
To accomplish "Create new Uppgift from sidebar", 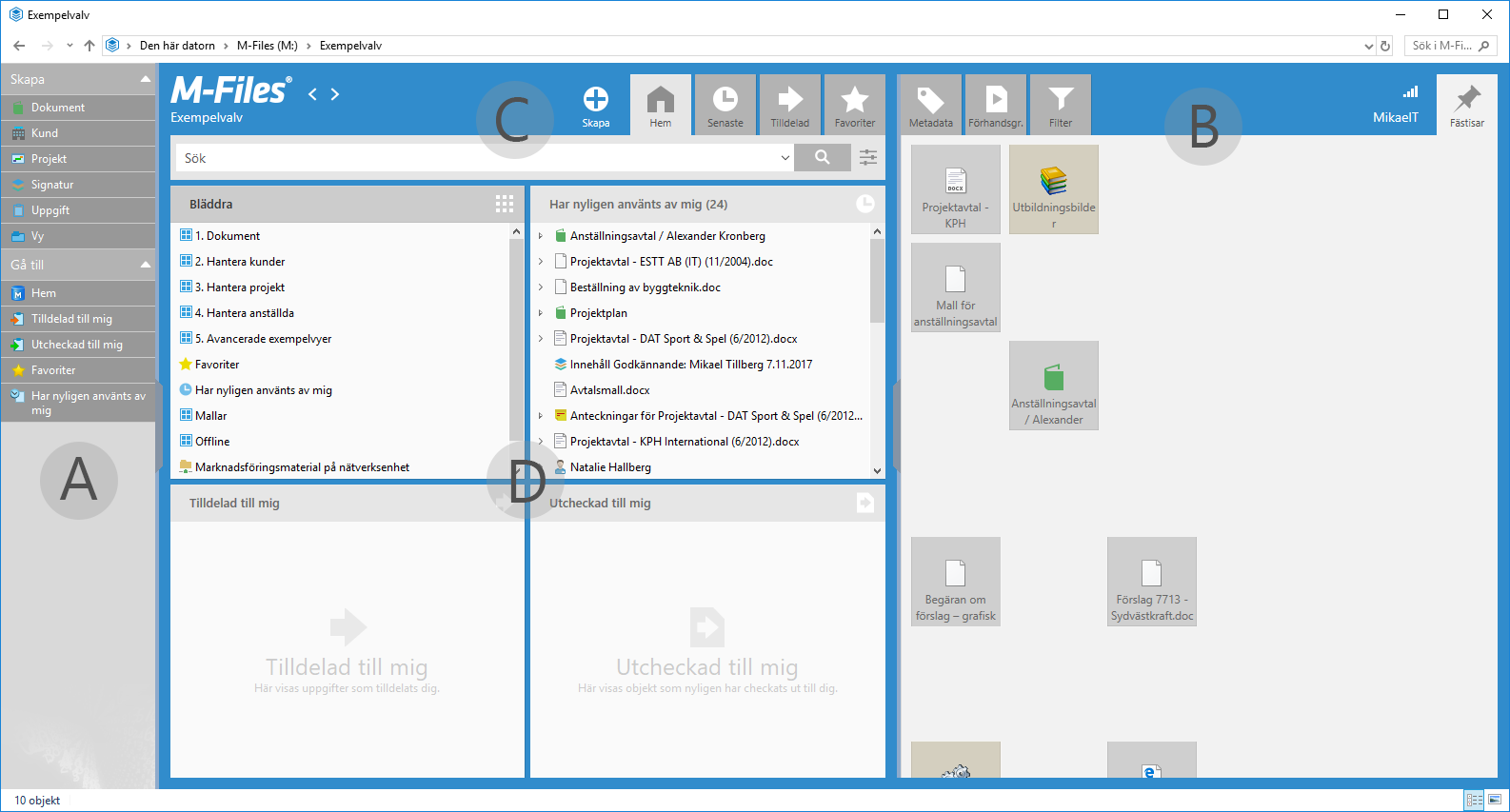I will tap(78, 210).
